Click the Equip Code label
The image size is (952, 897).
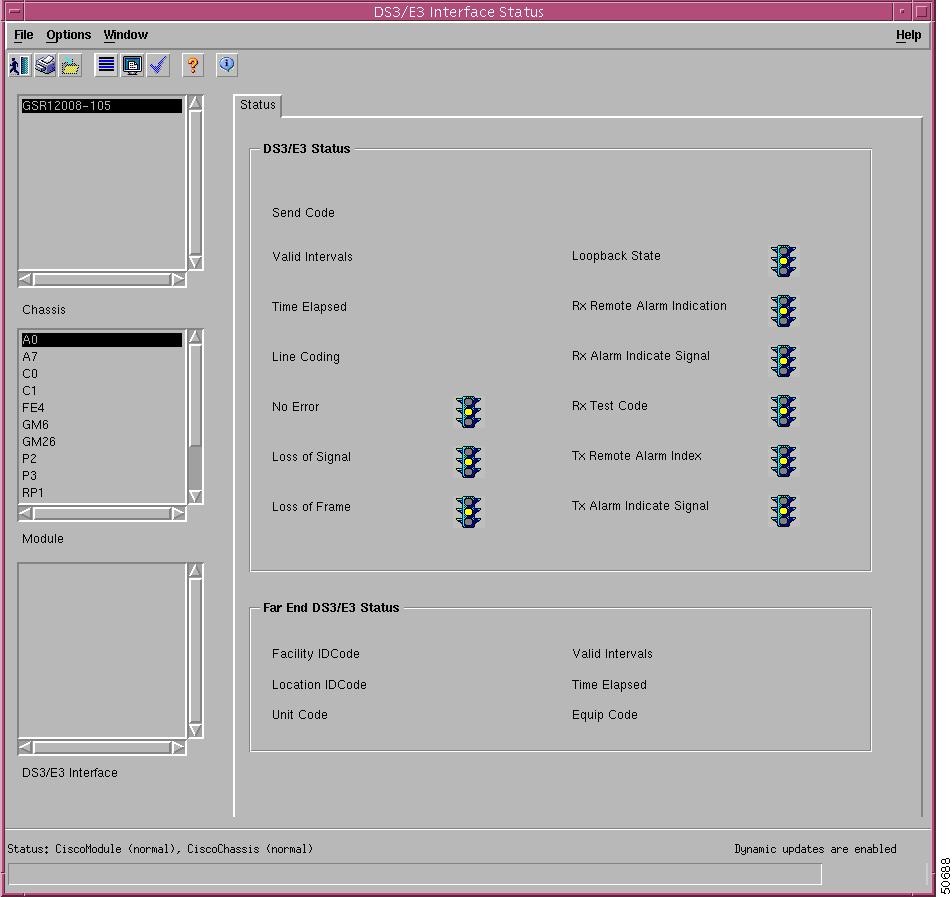point(605,715)
